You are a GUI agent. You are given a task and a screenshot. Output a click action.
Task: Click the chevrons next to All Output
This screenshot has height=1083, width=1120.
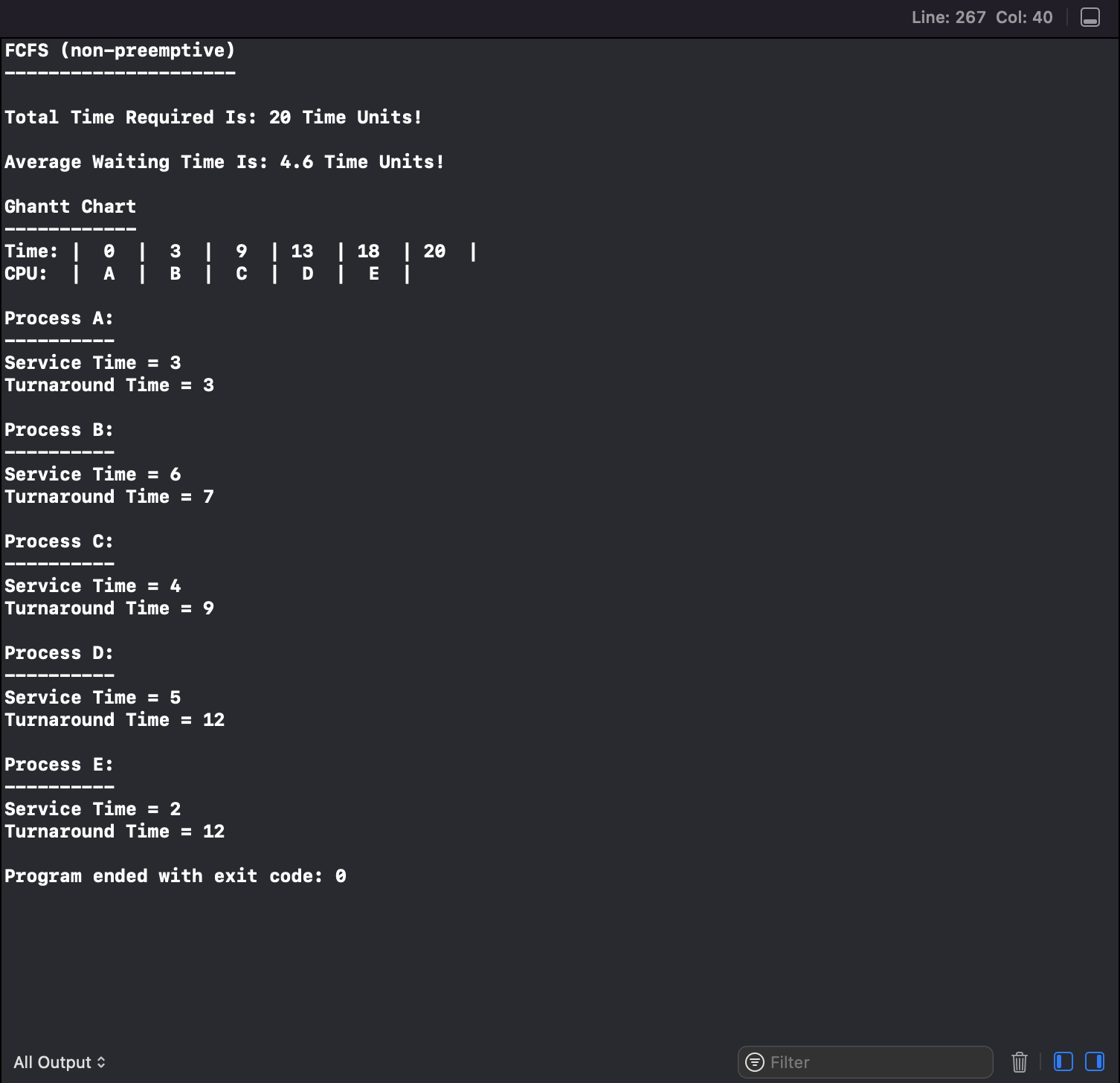click(x=100, y=1061)
